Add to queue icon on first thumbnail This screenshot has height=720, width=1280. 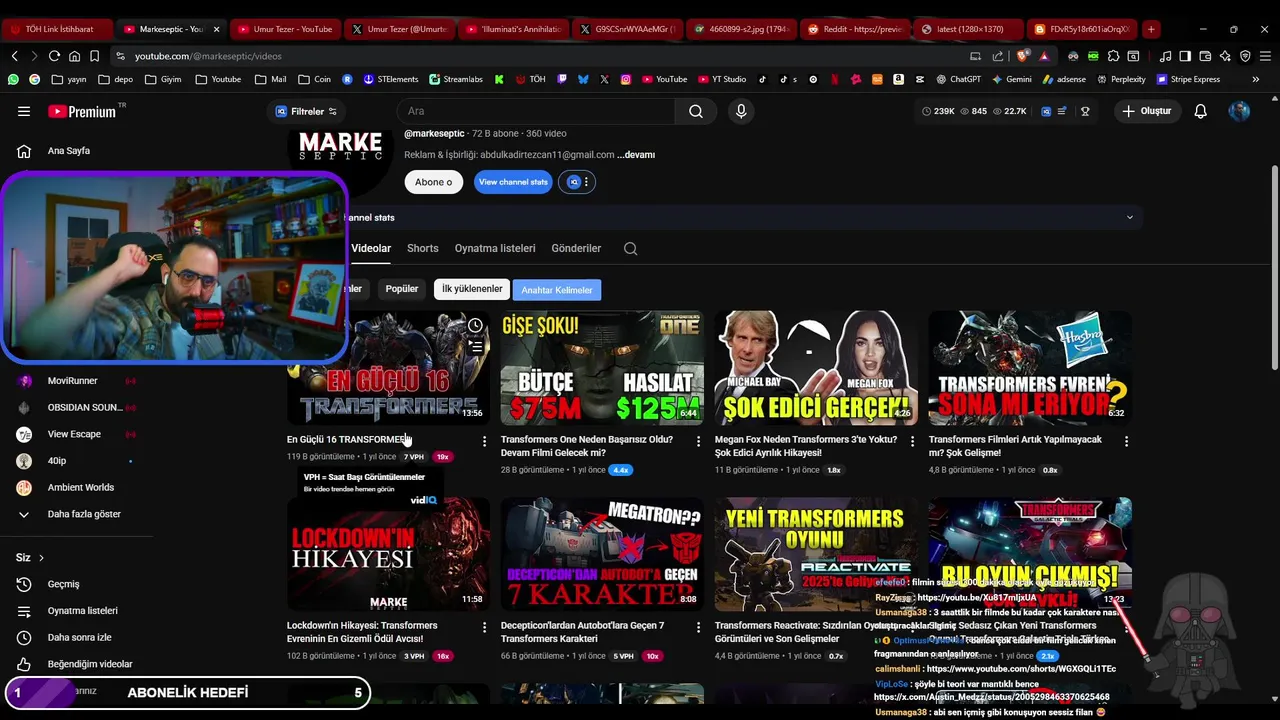475,346
